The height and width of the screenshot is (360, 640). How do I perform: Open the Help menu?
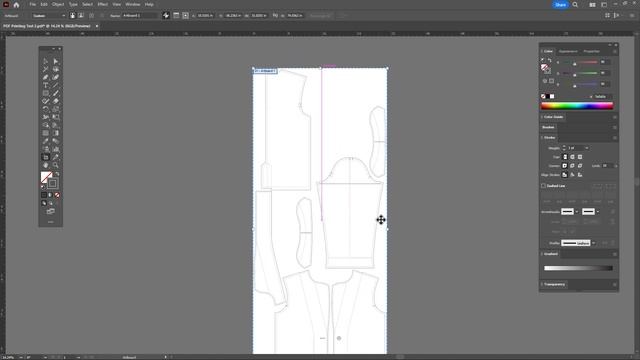tap(149, 4)
